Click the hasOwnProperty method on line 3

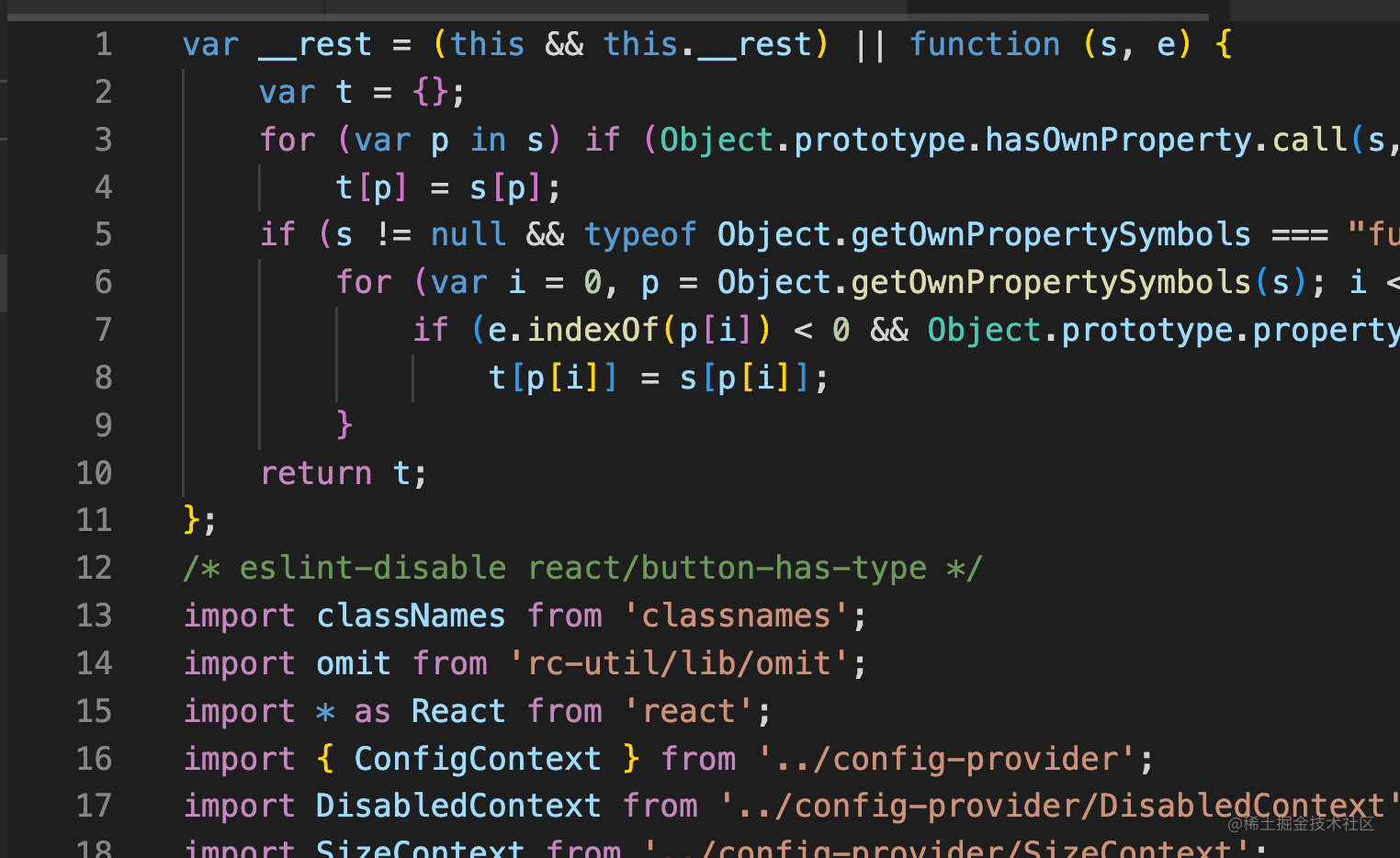(x=1118, y=140)
